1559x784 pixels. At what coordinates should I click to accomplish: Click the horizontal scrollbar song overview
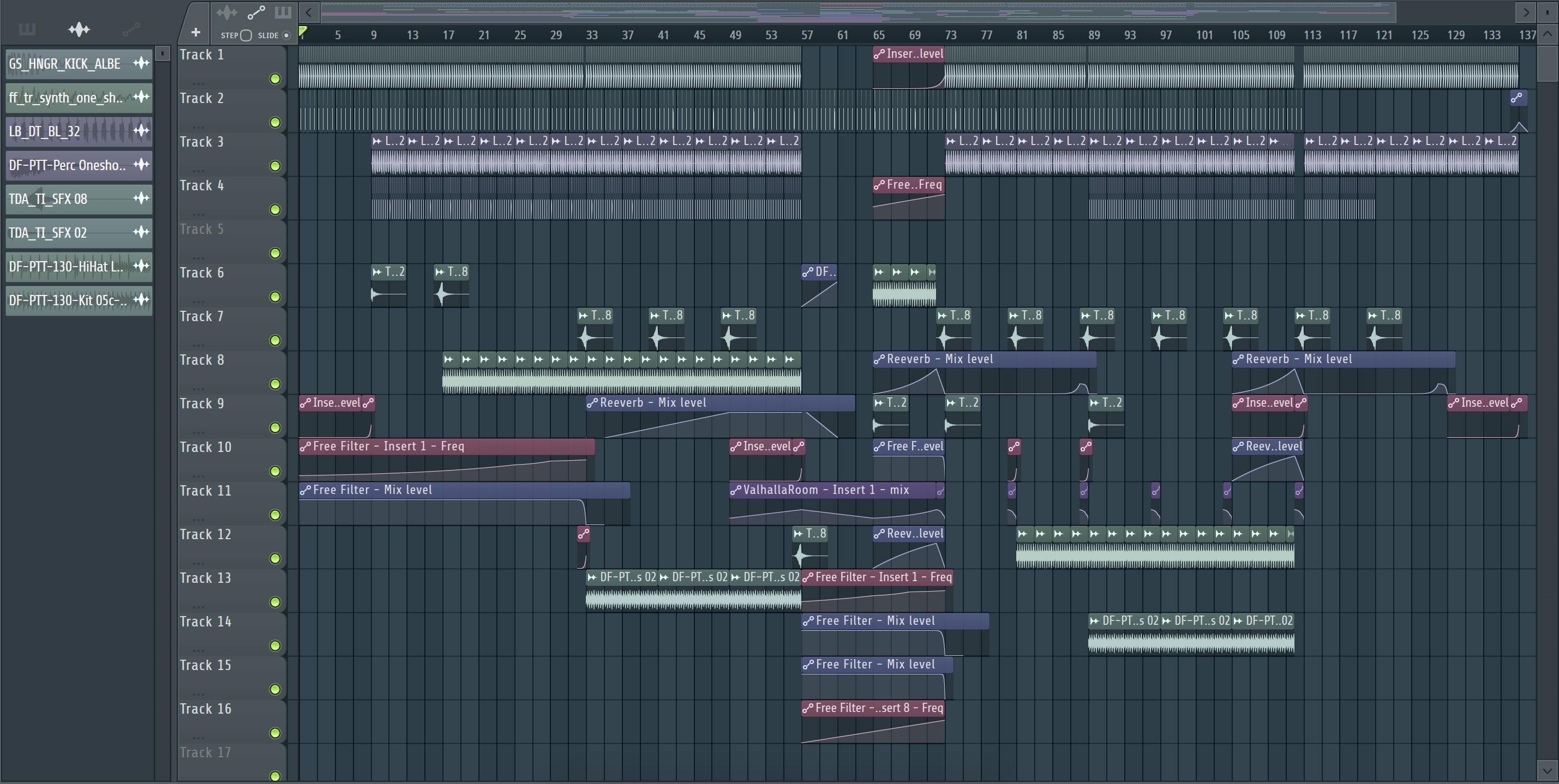pos(858,12)
